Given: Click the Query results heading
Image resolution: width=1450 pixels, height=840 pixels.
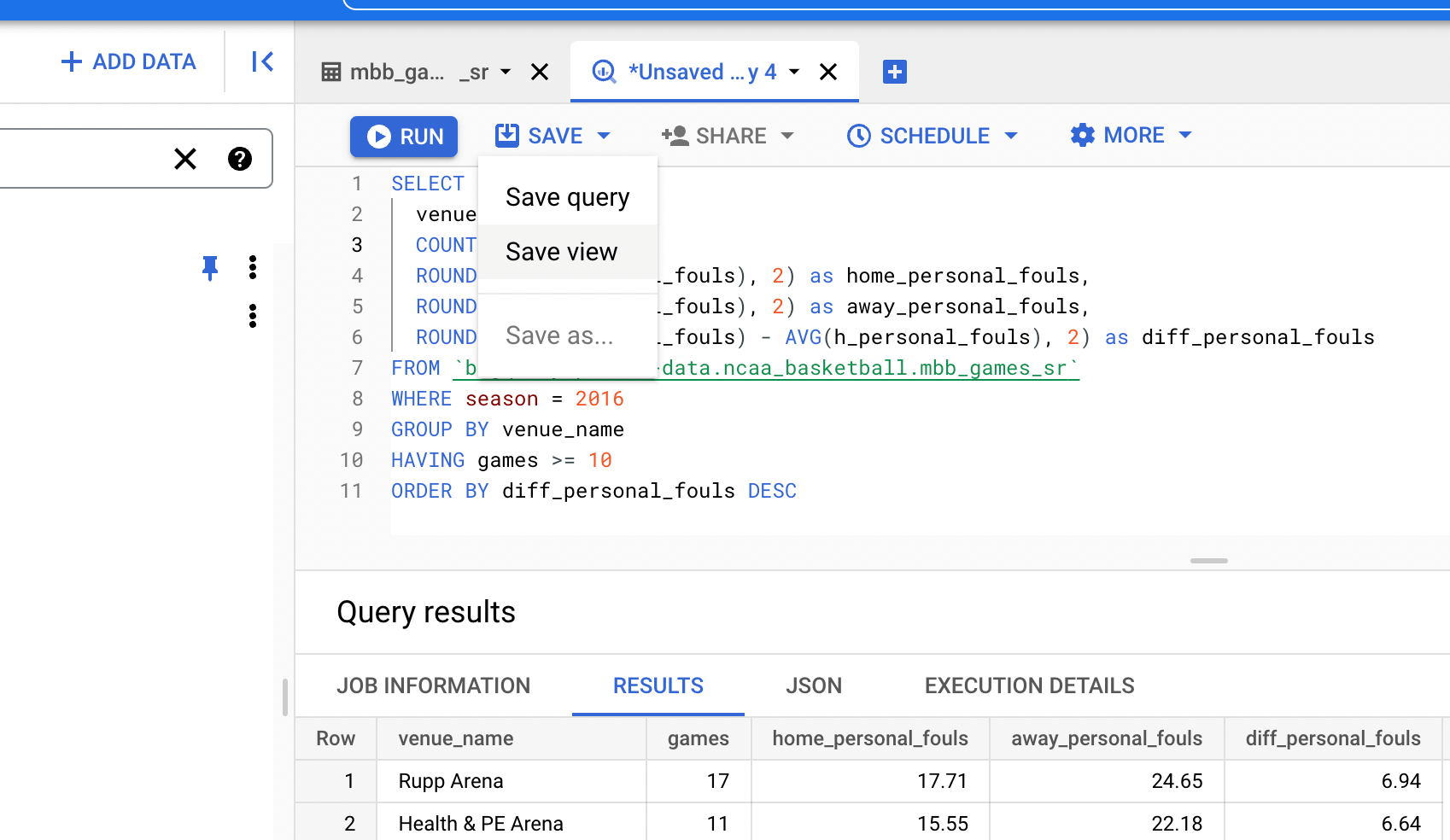Looking at the screenshot, I should (426, 612).
